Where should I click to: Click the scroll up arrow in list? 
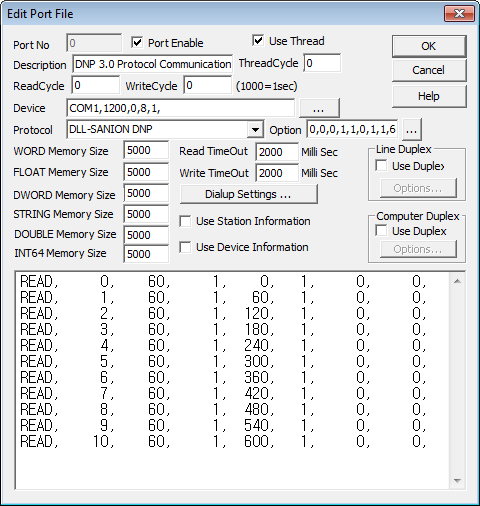point(457,281)
